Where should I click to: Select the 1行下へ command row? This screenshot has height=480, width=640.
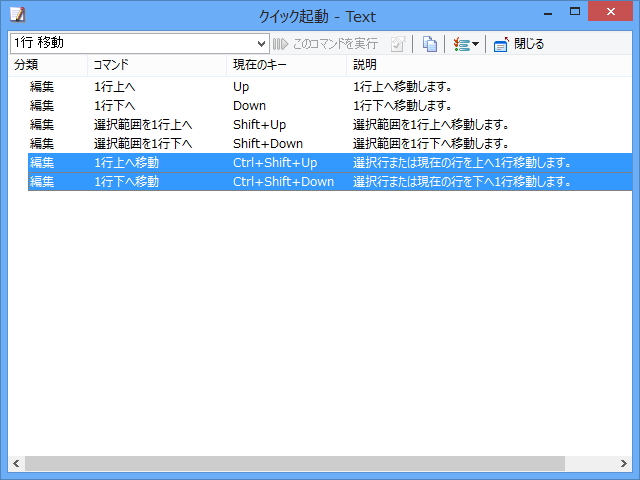[x=330, y=106]
